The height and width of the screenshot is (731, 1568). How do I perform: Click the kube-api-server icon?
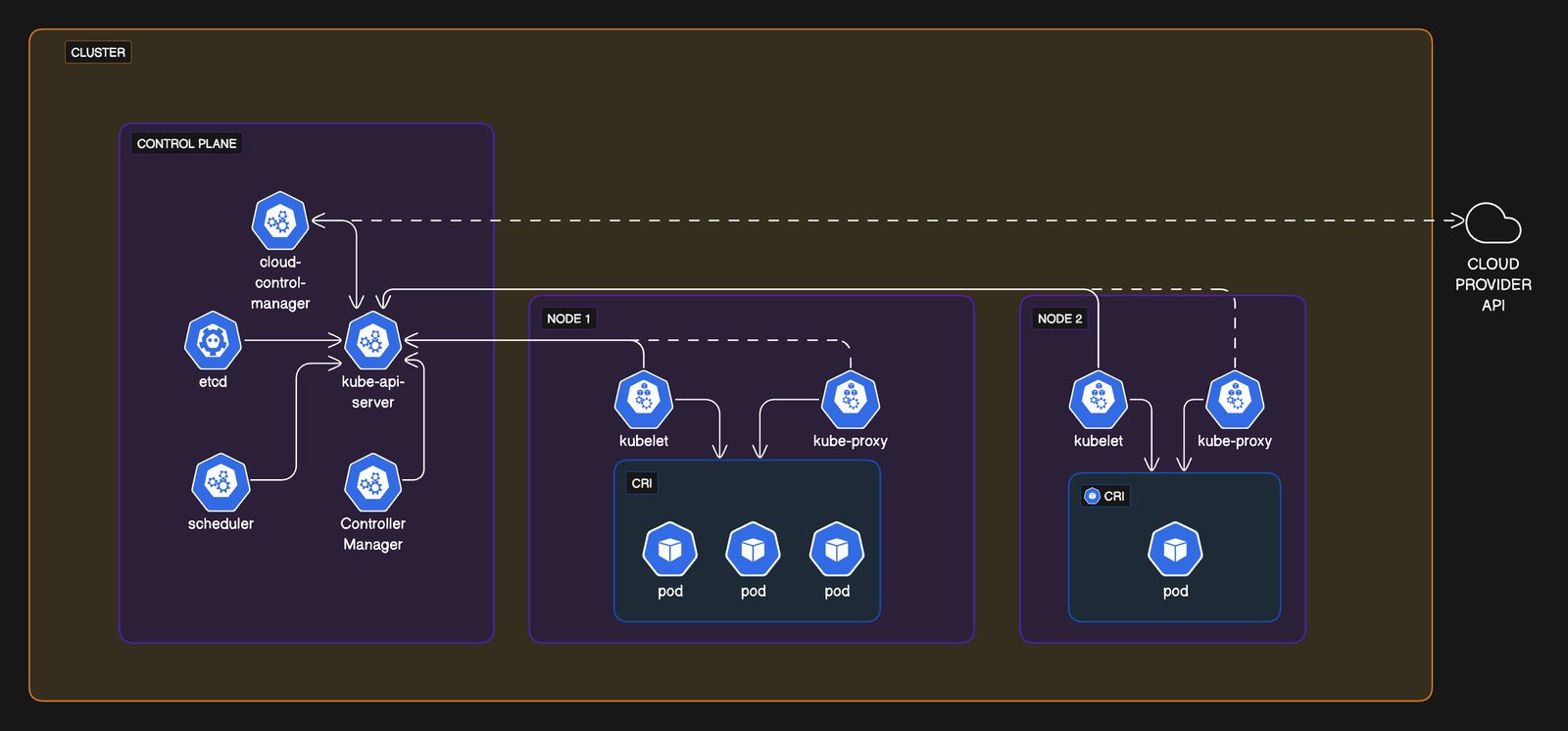(372, 341)
